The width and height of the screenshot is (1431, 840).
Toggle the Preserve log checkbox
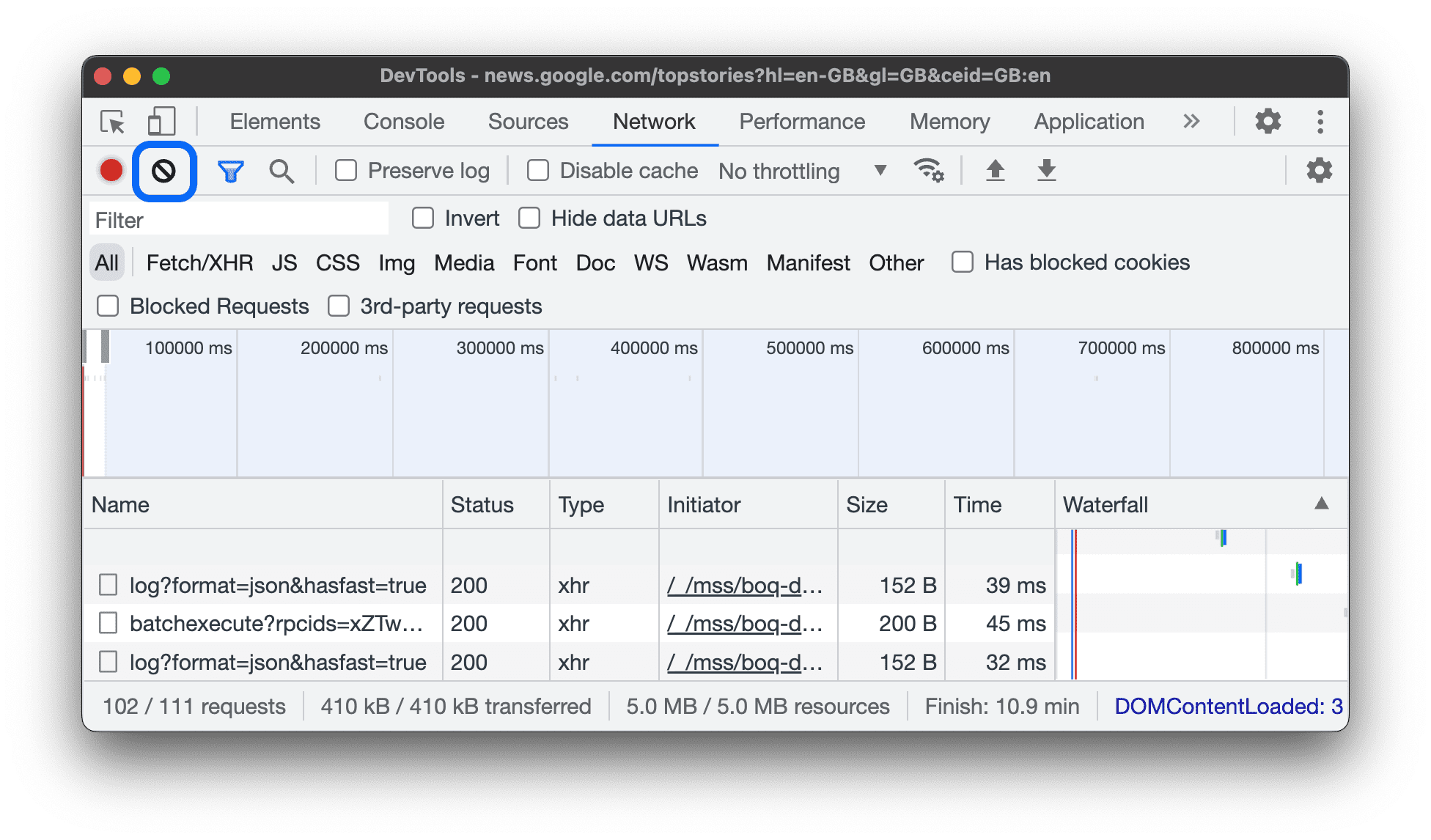click(x=347, y=169)
